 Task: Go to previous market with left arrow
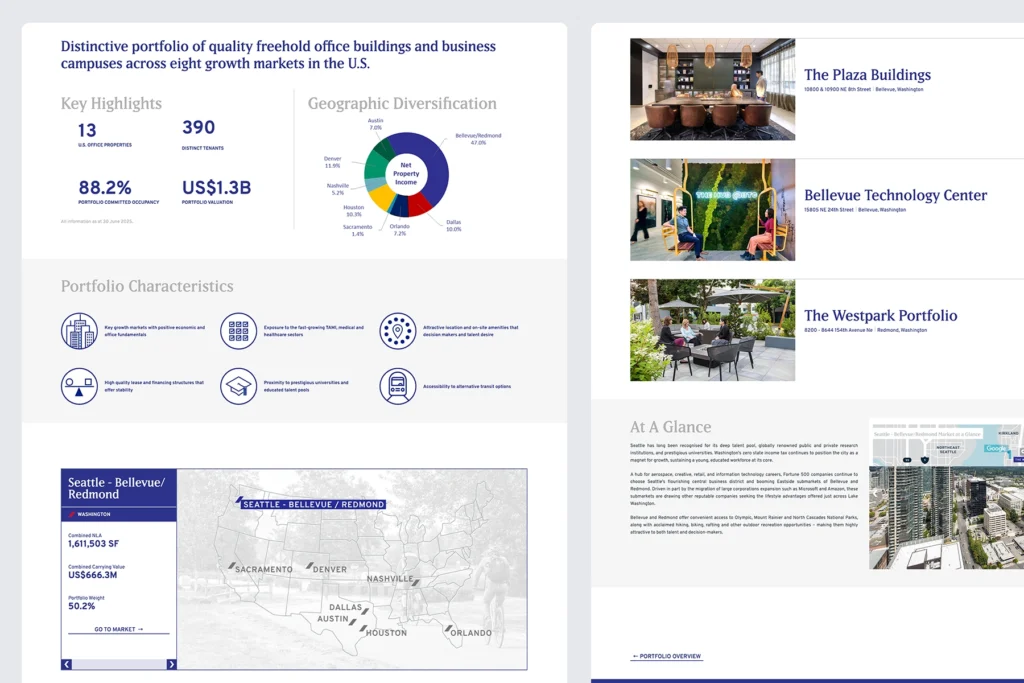point(67,664)
